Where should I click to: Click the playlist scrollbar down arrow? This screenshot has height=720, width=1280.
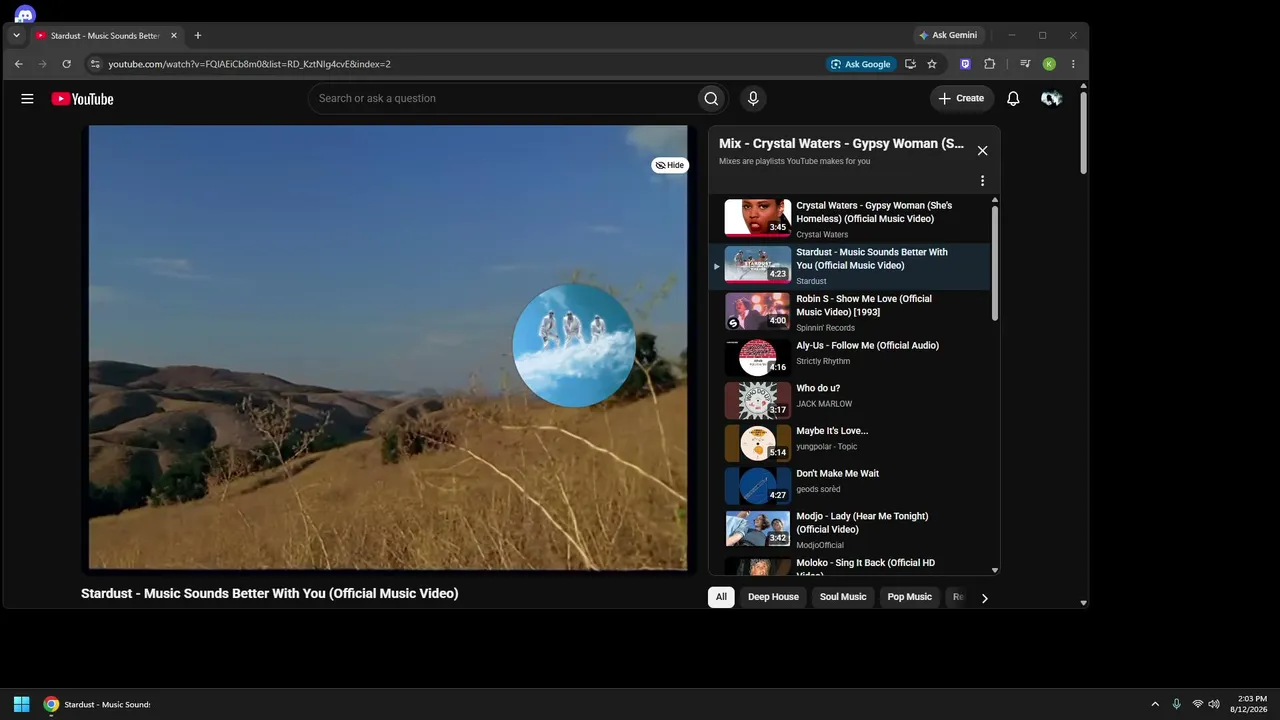pyautogui.click(x=995, y=570)
